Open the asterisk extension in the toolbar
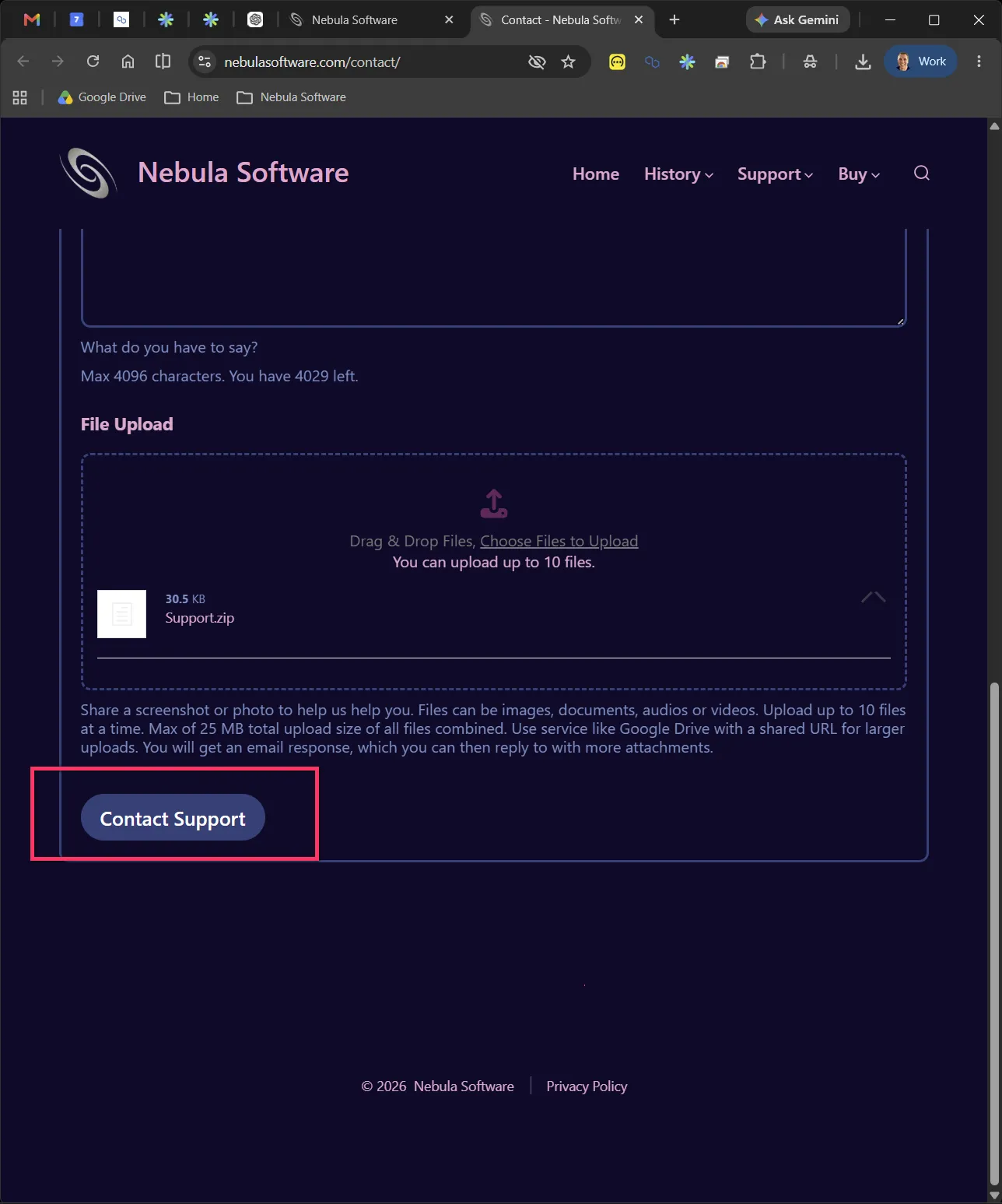 pyautogui.click(x=687, y=61)
